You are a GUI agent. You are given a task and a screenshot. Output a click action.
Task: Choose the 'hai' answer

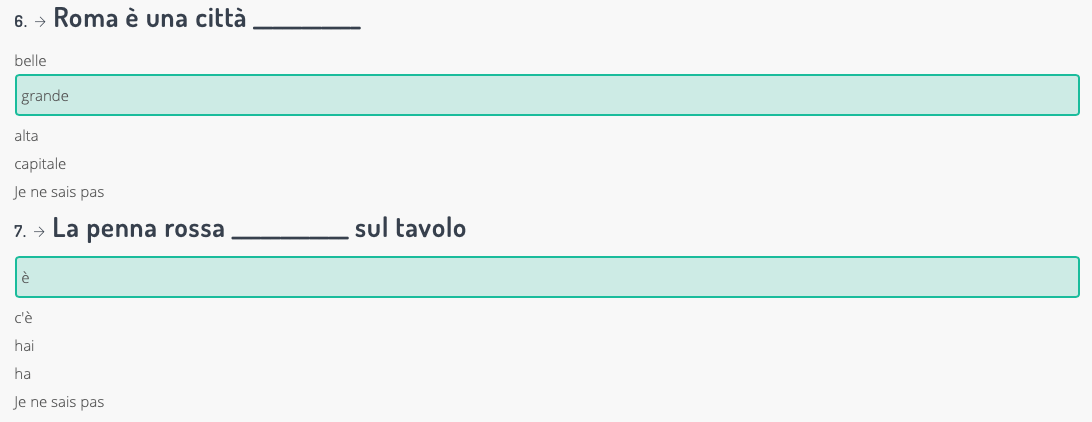25,347
